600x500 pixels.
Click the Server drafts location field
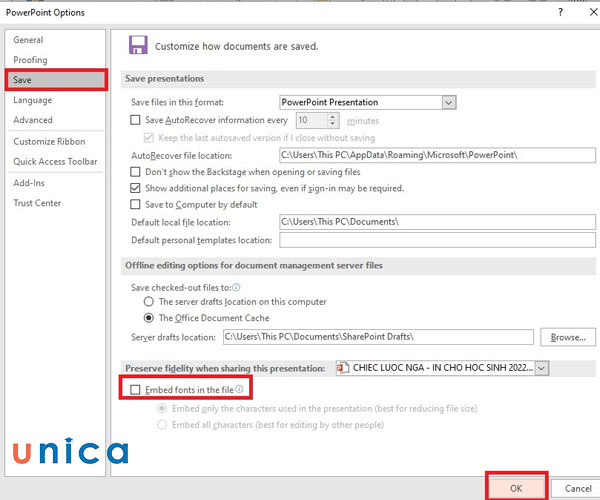(x=378, y=337)
